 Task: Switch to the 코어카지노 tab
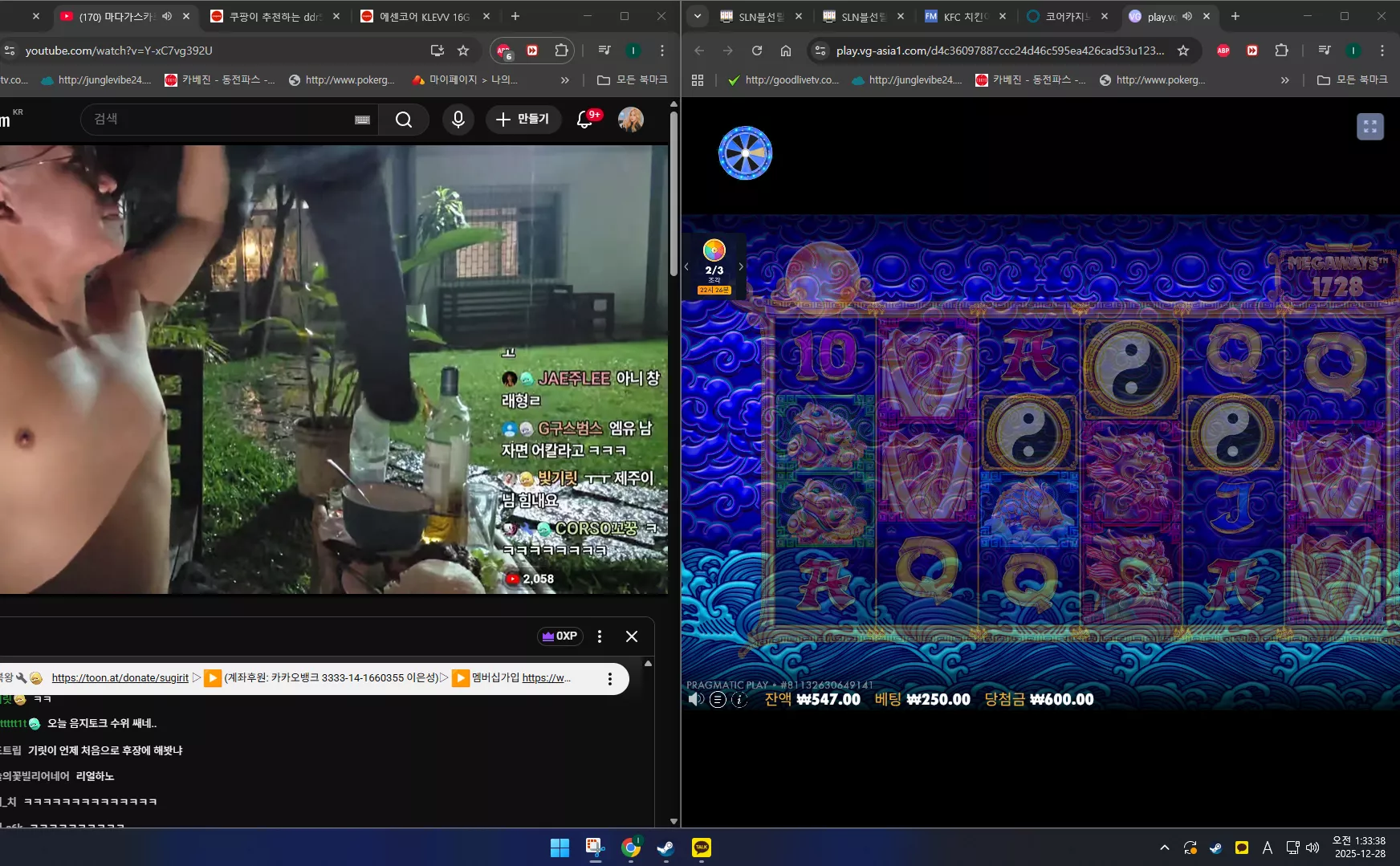1068,16
